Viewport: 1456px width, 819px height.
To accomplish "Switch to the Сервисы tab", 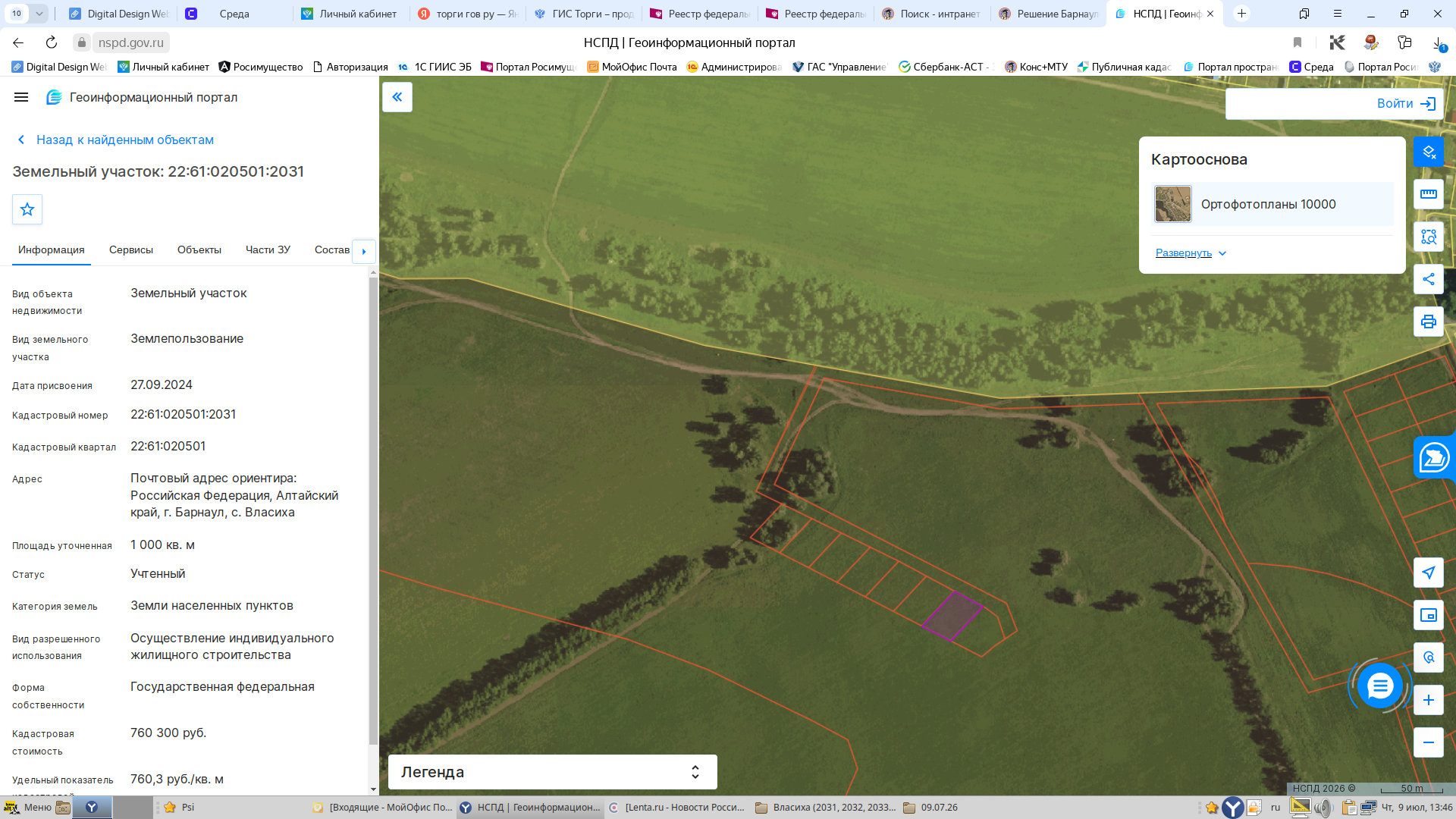I will pos(131,250).
